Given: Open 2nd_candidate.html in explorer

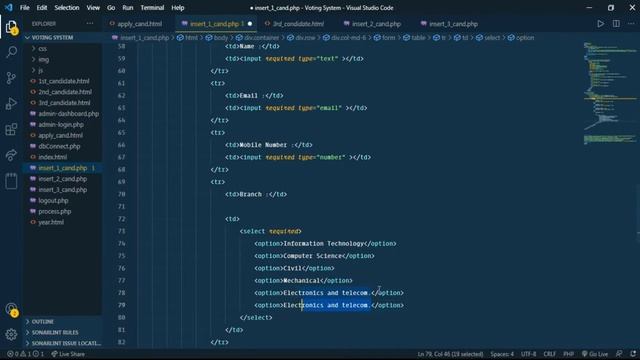Looking at the screenshot, I should click(65, 92).
